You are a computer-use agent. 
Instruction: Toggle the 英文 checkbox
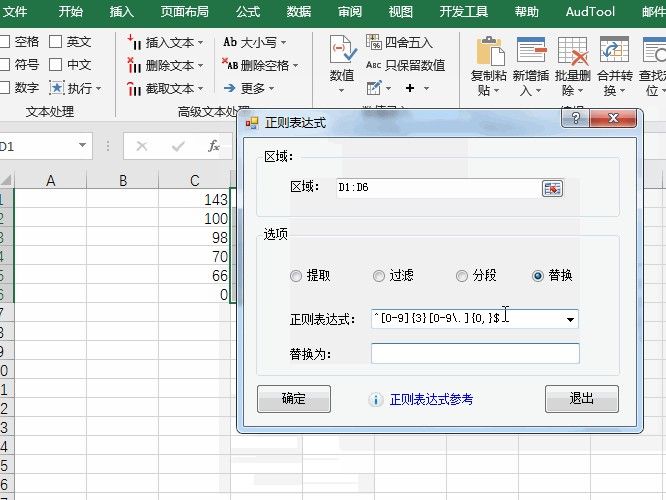(x=56, y=42)
